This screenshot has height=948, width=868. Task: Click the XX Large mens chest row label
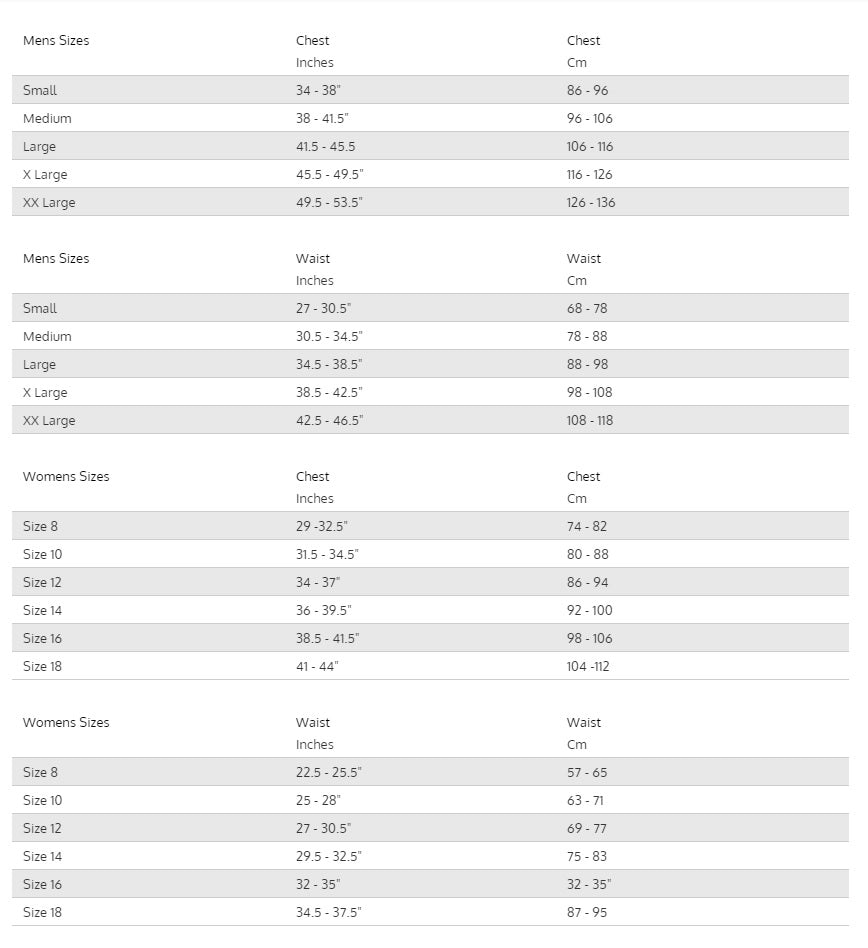click(x=49, y=203)
